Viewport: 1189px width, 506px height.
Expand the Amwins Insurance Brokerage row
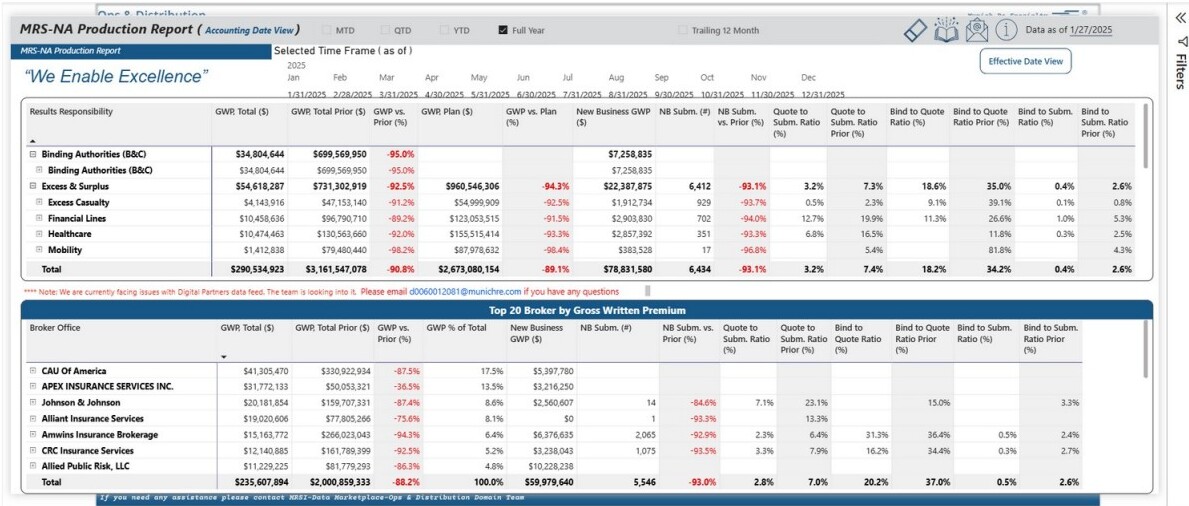pyautogui.click(x=33, y=434)
